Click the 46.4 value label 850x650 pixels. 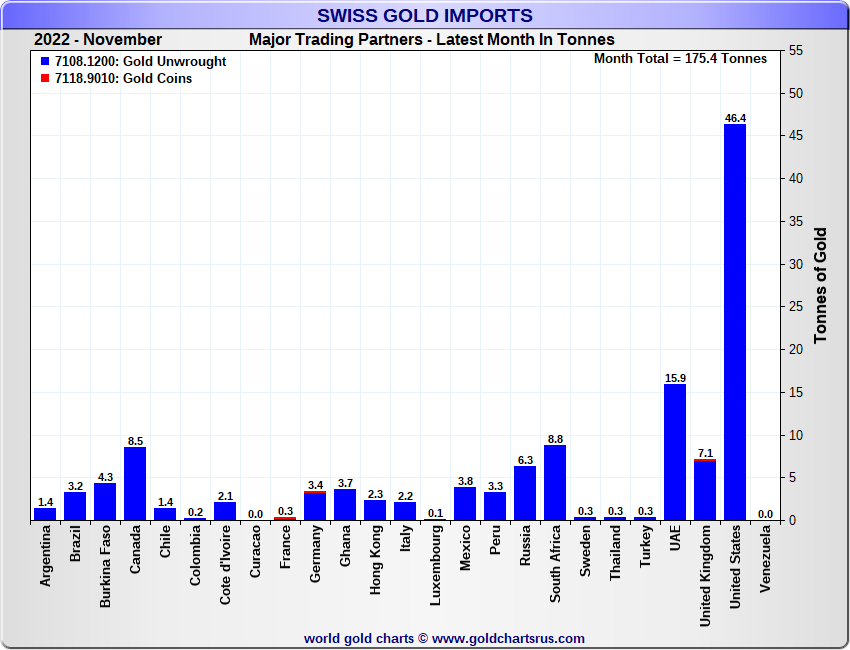pos(735,118)
